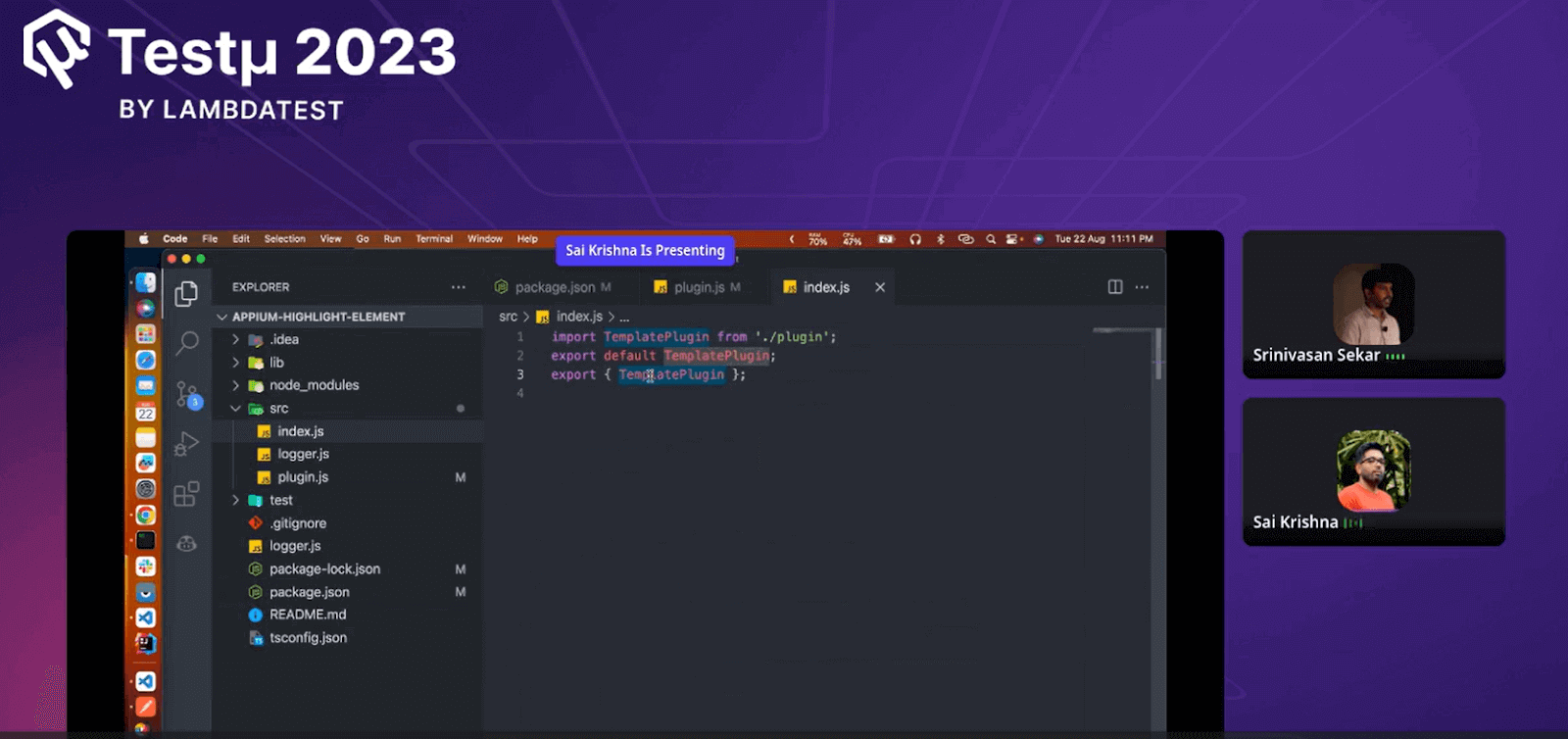Image resolution: width=1568 pixels, height=739 pixels.
Task: Click Siri icon in the menu bar
Action: [1038, 239]
